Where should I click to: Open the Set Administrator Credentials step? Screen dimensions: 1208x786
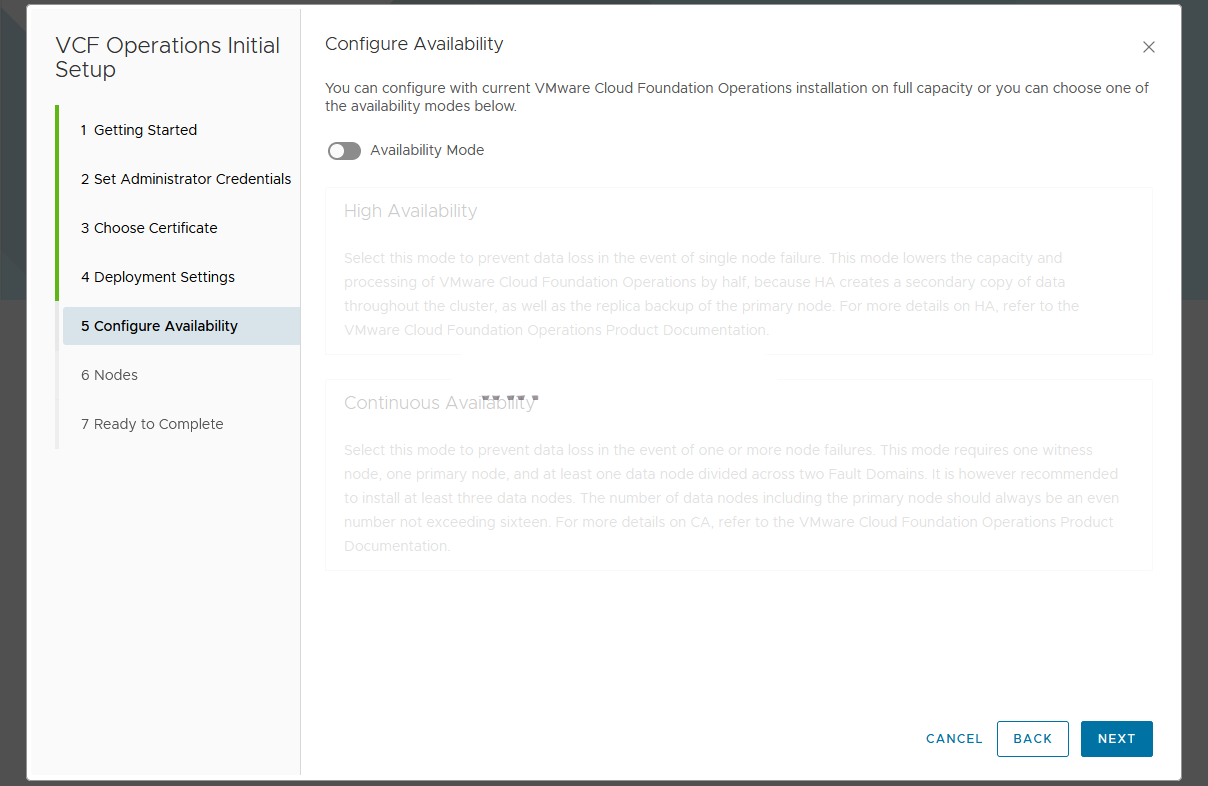click(186, 179)
